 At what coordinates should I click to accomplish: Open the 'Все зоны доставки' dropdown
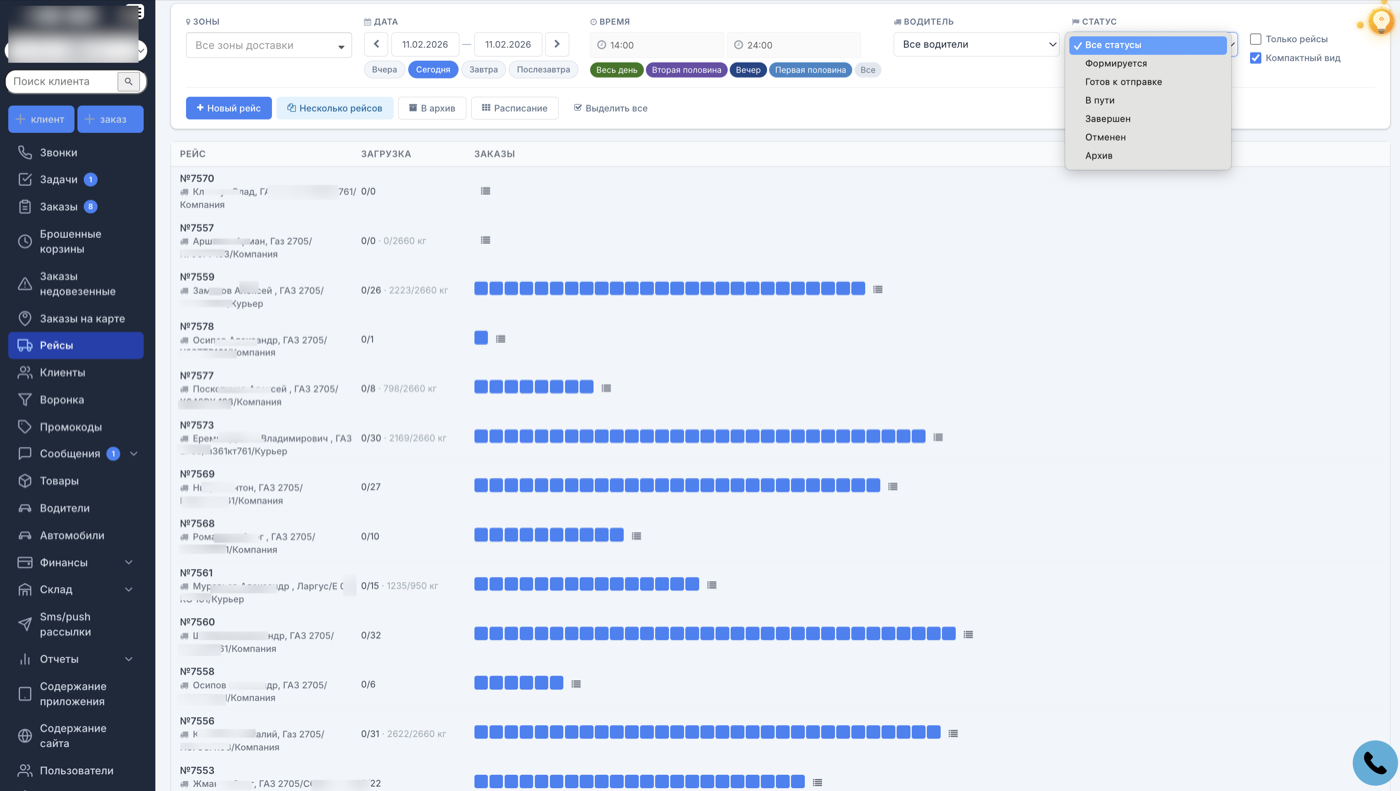point(268,45)
